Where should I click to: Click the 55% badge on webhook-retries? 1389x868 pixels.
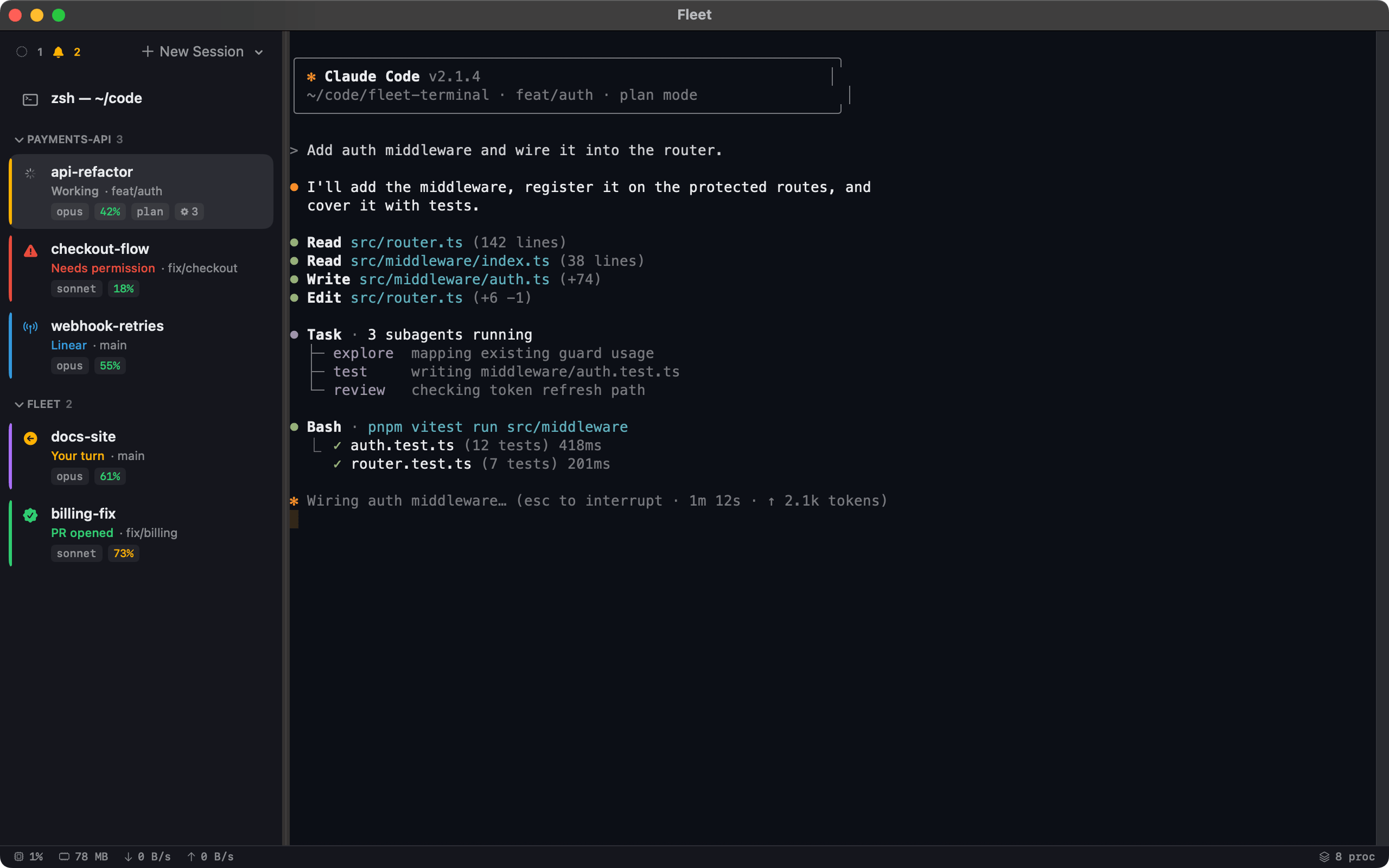click(x=110, y=366)
